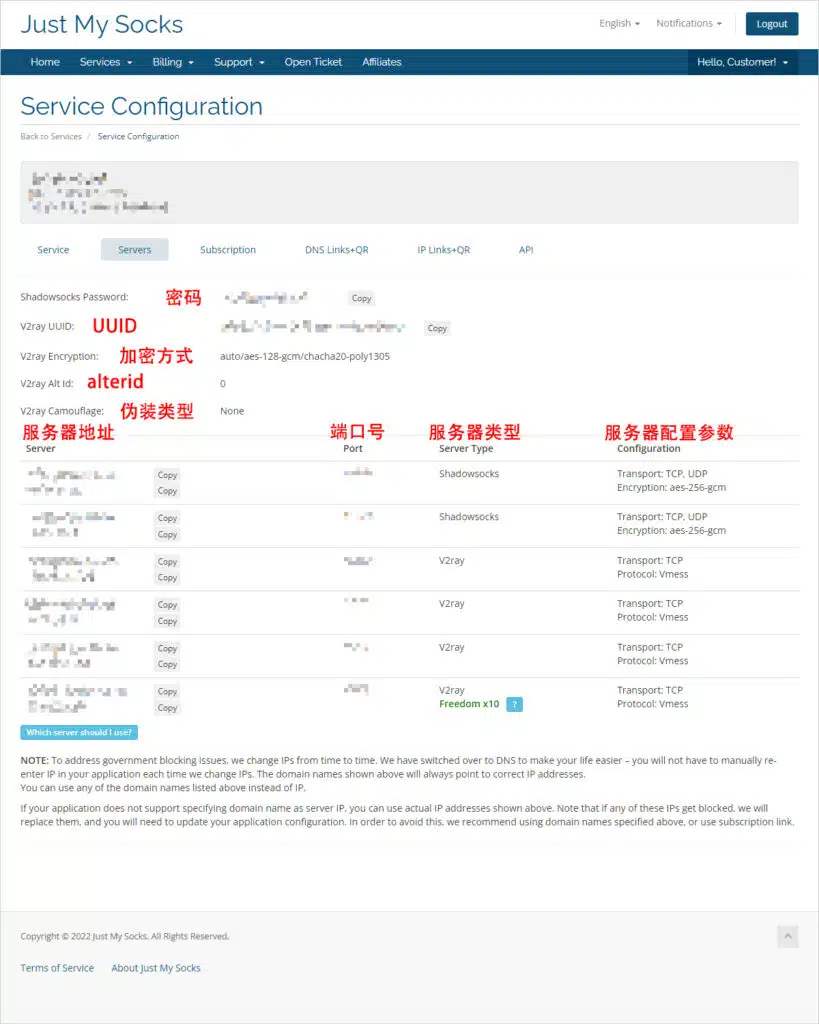This screenshot has height=1024, width=819.
Task: Expand the Services menu
Action: 106,62
